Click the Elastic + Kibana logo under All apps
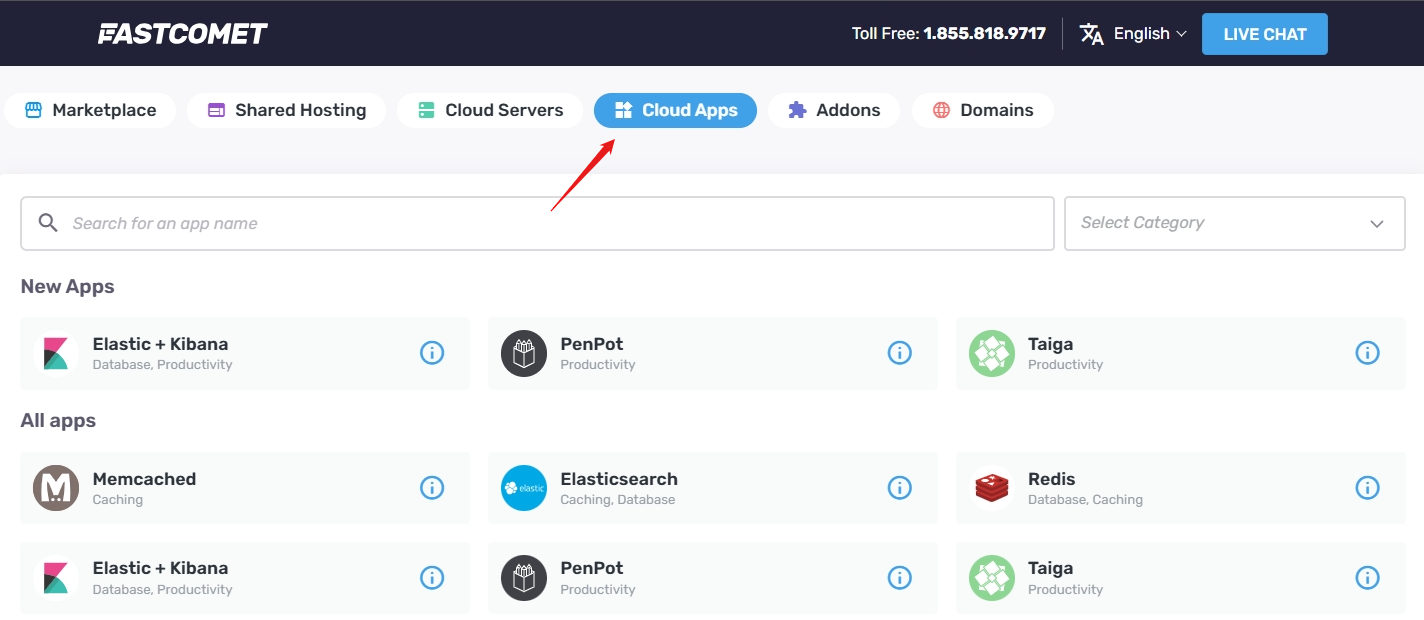The height and width of the screenshot is (620, 1424). click(x=56, y=578)
